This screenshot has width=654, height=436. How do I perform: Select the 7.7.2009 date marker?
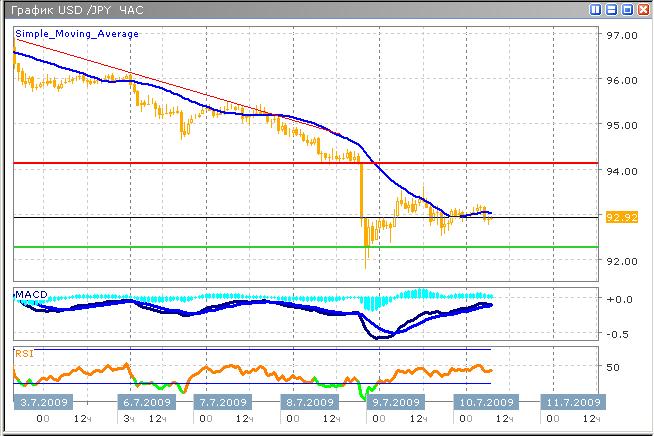click(221, 402)
